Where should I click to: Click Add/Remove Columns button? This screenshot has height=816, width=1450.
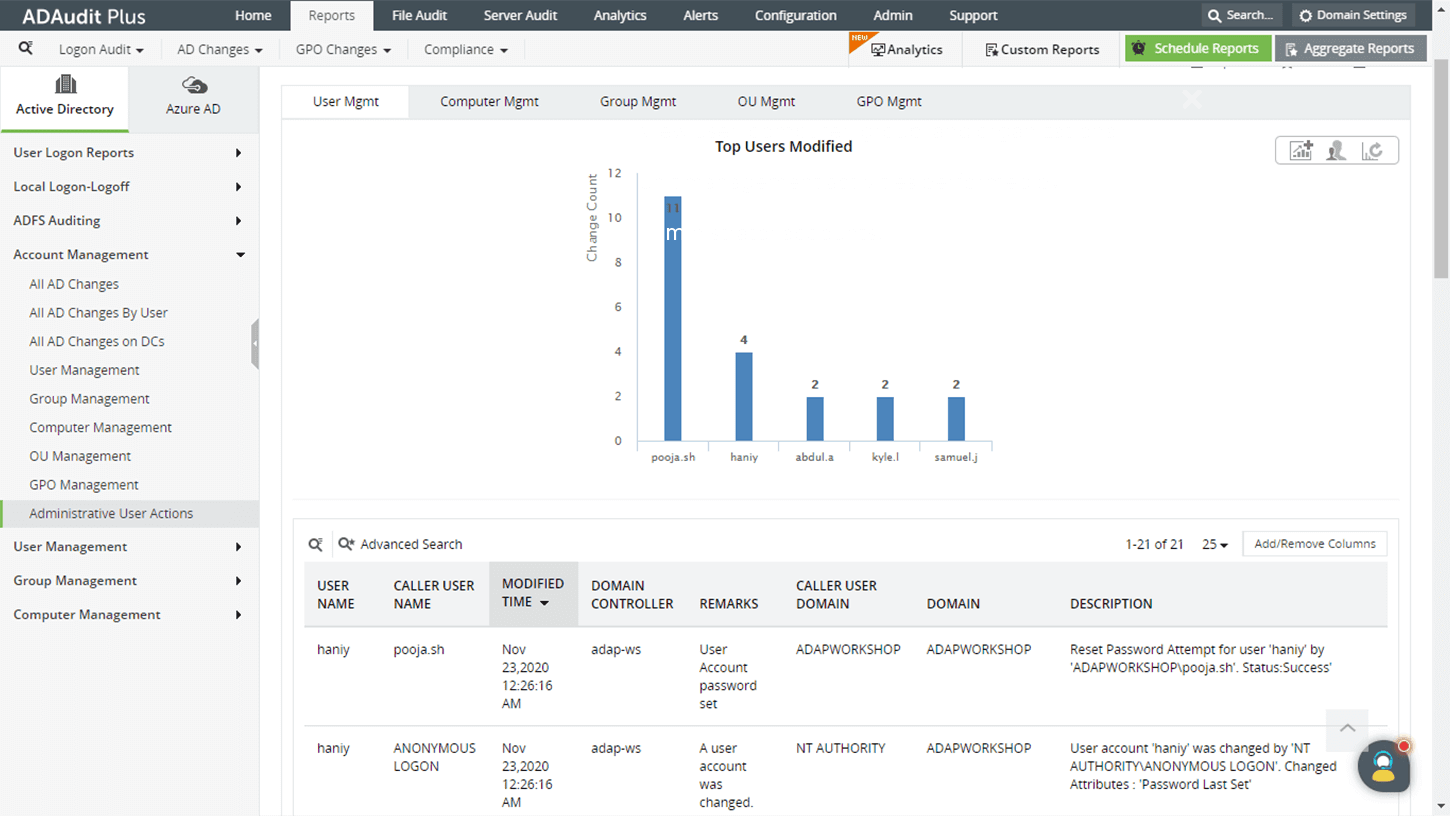click(1314, 544)
